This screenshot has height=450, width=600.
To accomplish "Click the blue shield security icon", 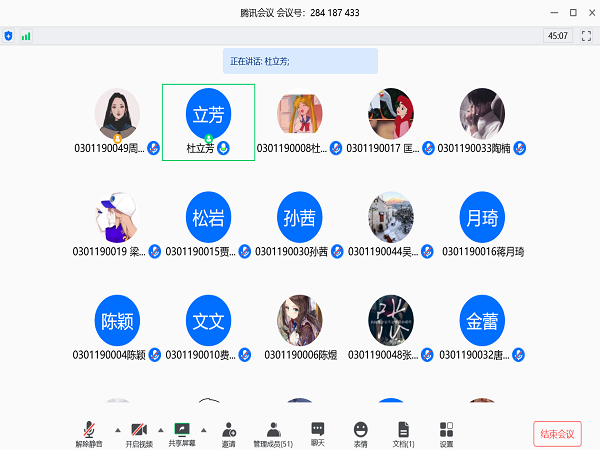I will (9, 36).
